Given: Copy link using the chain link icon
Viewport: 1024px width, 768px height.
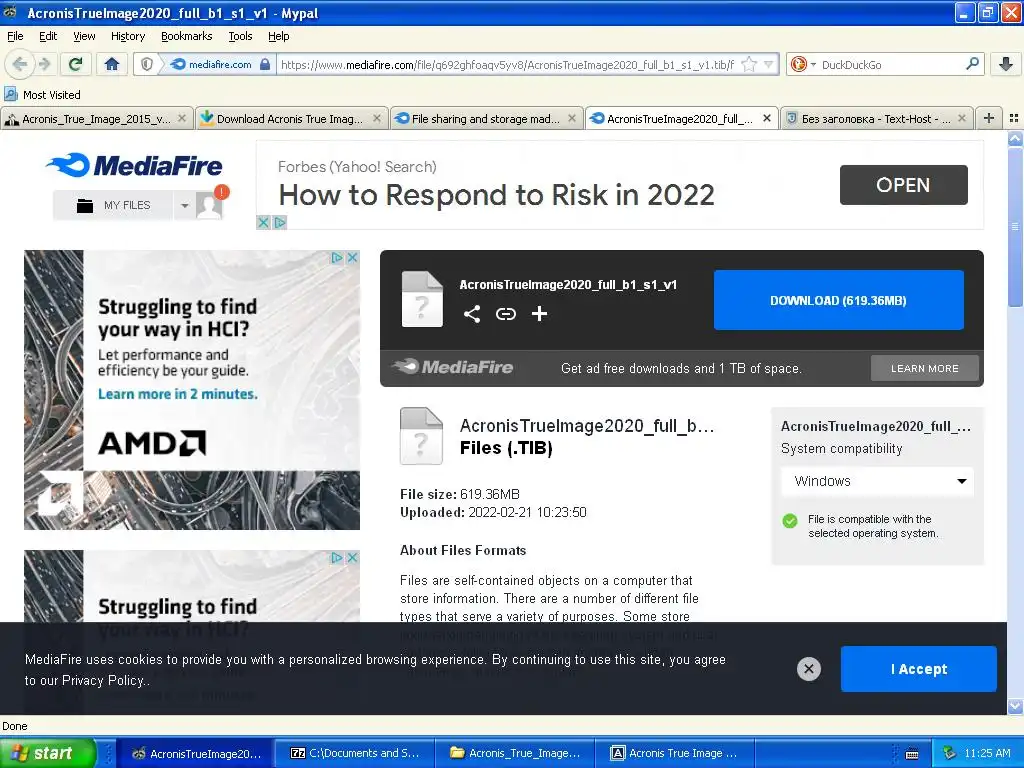Looking at the screenshot, I should (x=505, y=314).
